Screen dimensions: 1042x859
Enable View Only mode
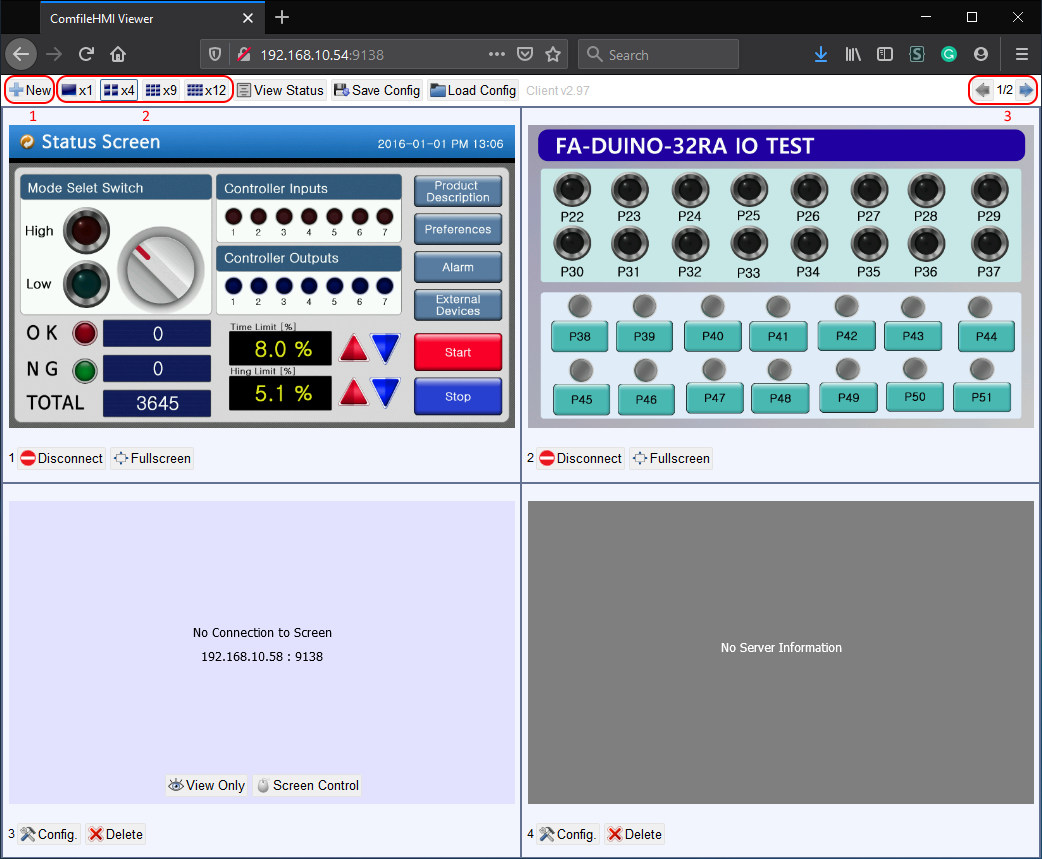pos(207,785)
